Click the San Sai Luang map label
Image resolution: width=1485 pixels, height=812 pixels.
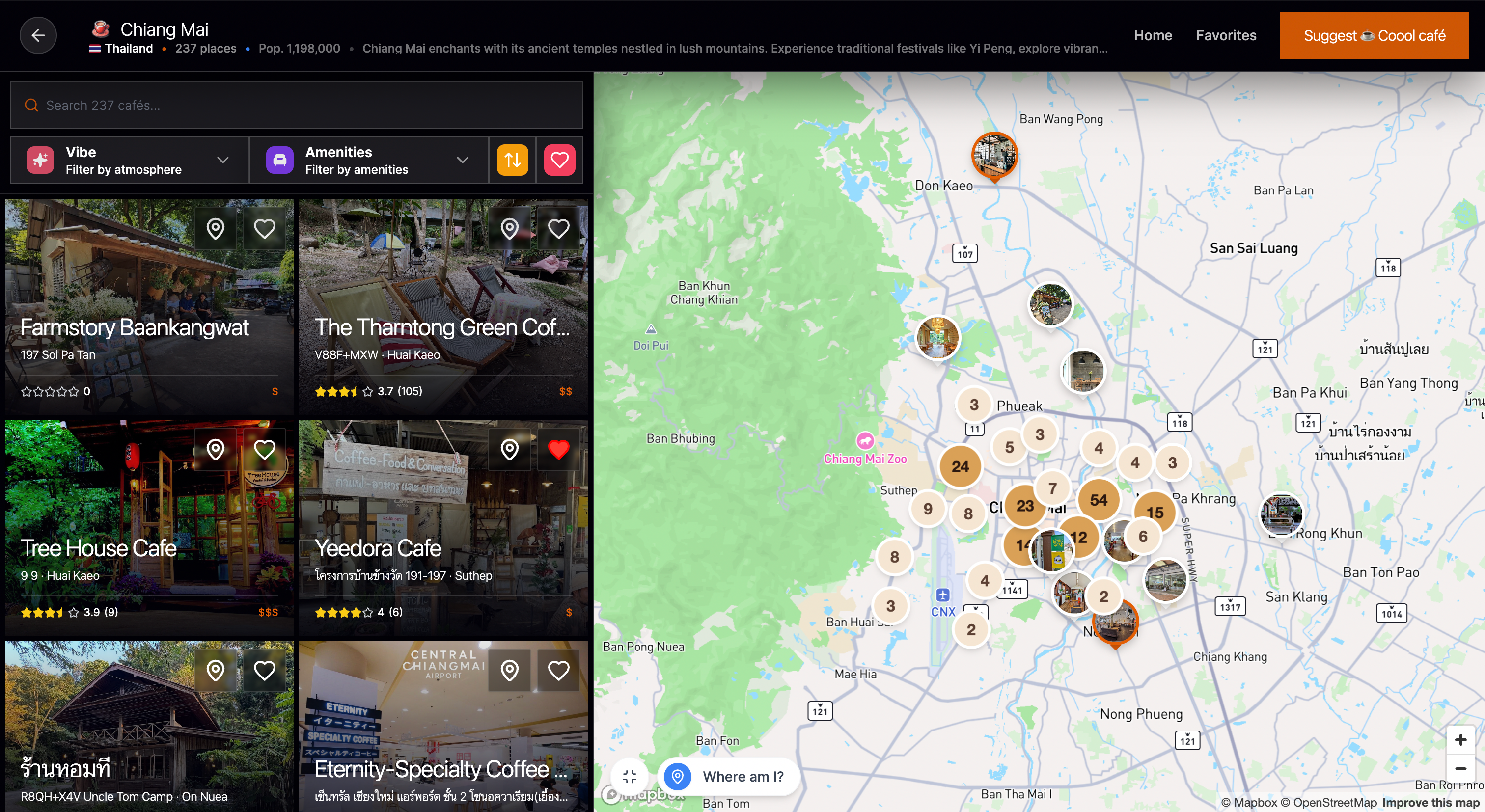tap(1253, 248)
